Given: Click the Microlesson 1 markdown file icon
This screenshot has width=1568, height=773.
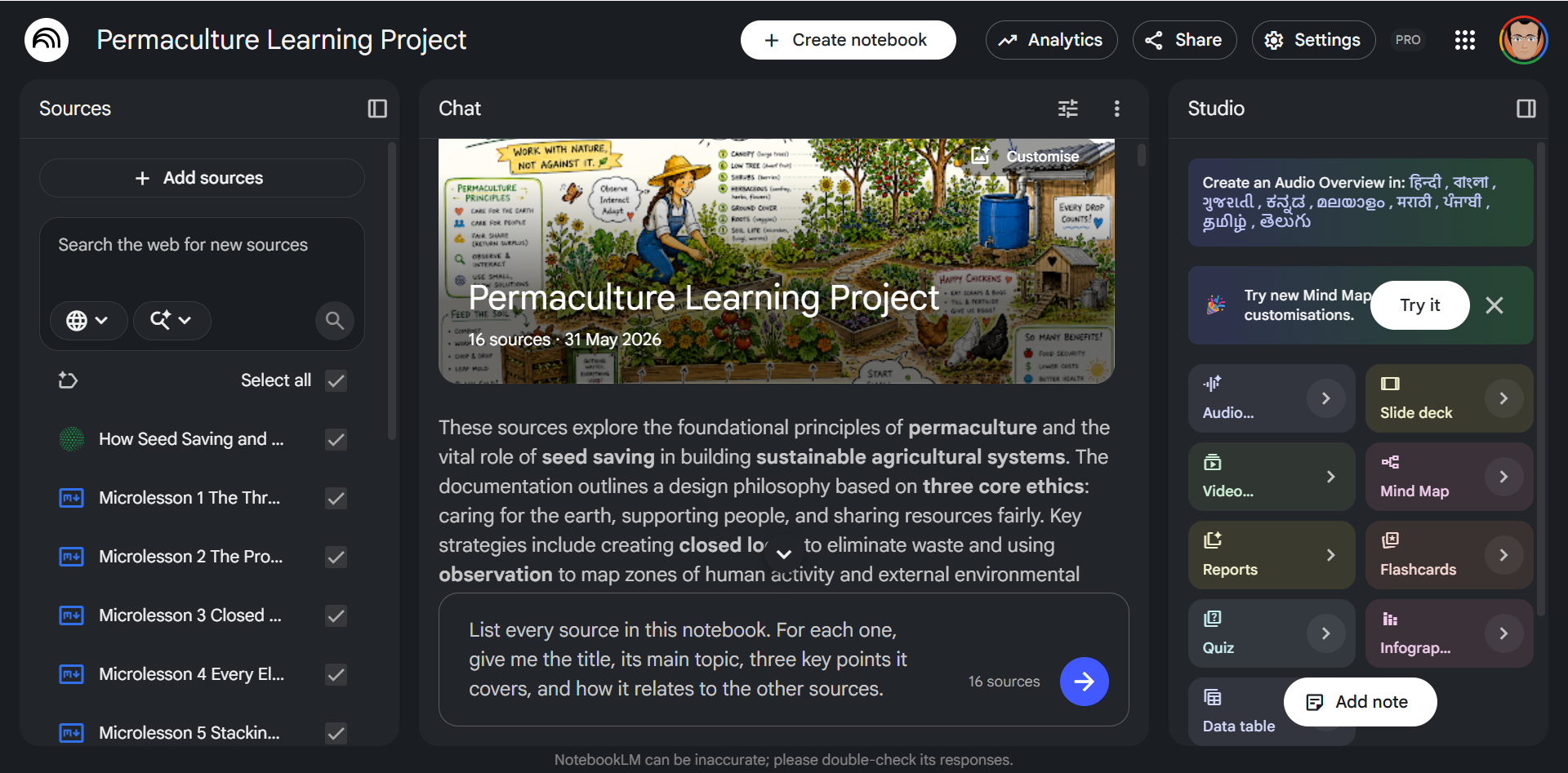Looking at the screenshot, I should [72, 498].
